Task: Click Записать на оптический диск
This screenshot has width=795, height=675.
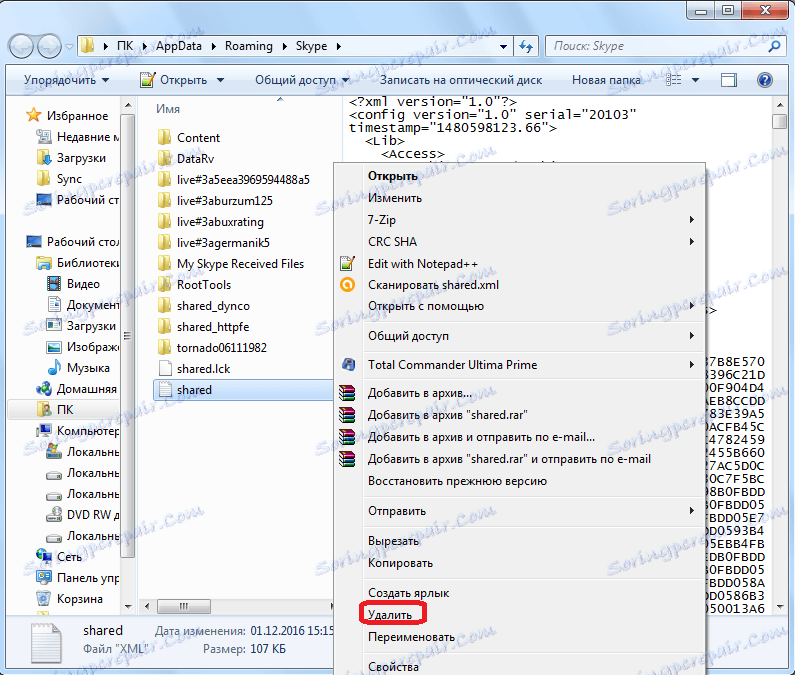Action: tap(461, 80)
